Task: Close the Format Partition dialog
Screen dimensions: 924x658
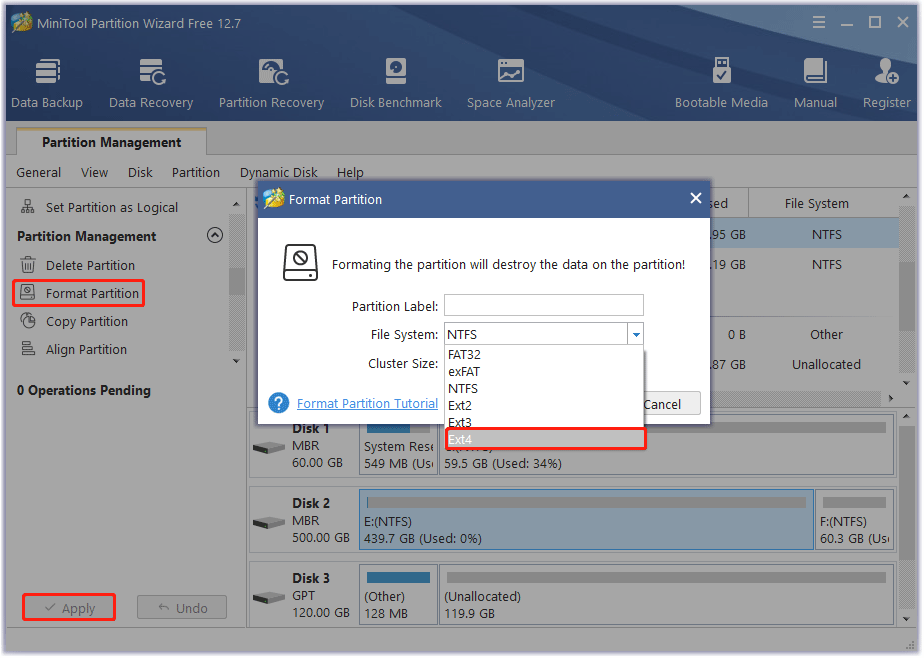Action: pyautogui.click(x=695, y=199)
